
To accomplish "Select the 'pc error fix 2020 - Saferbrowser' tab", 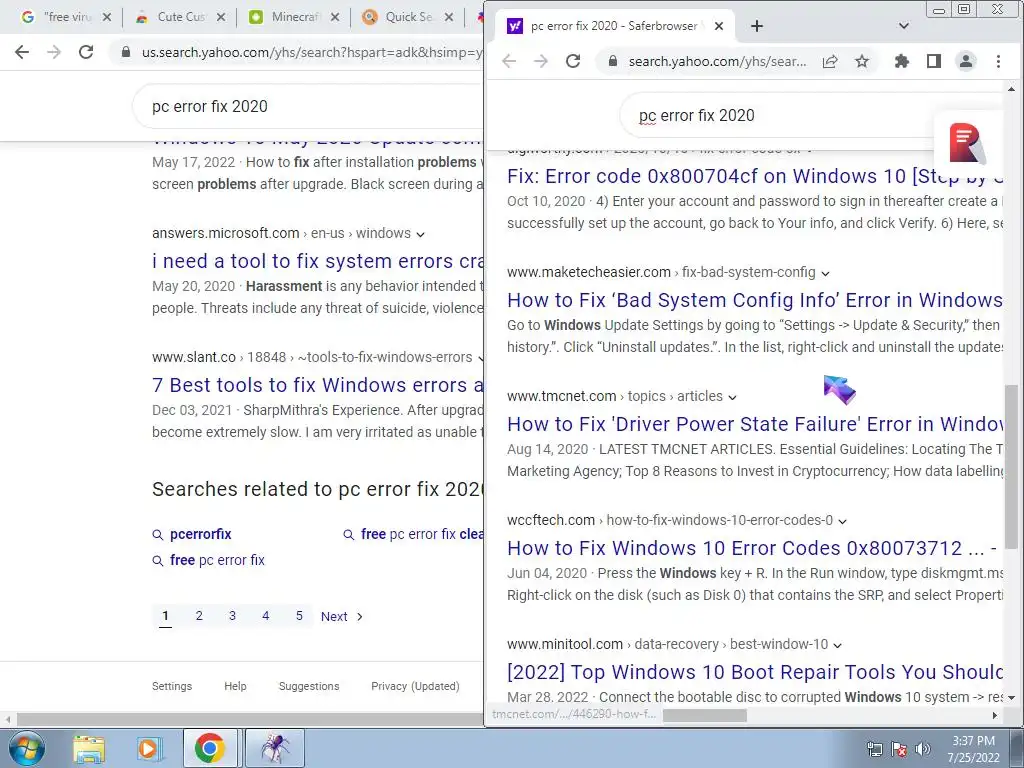I will pos(614,26).
